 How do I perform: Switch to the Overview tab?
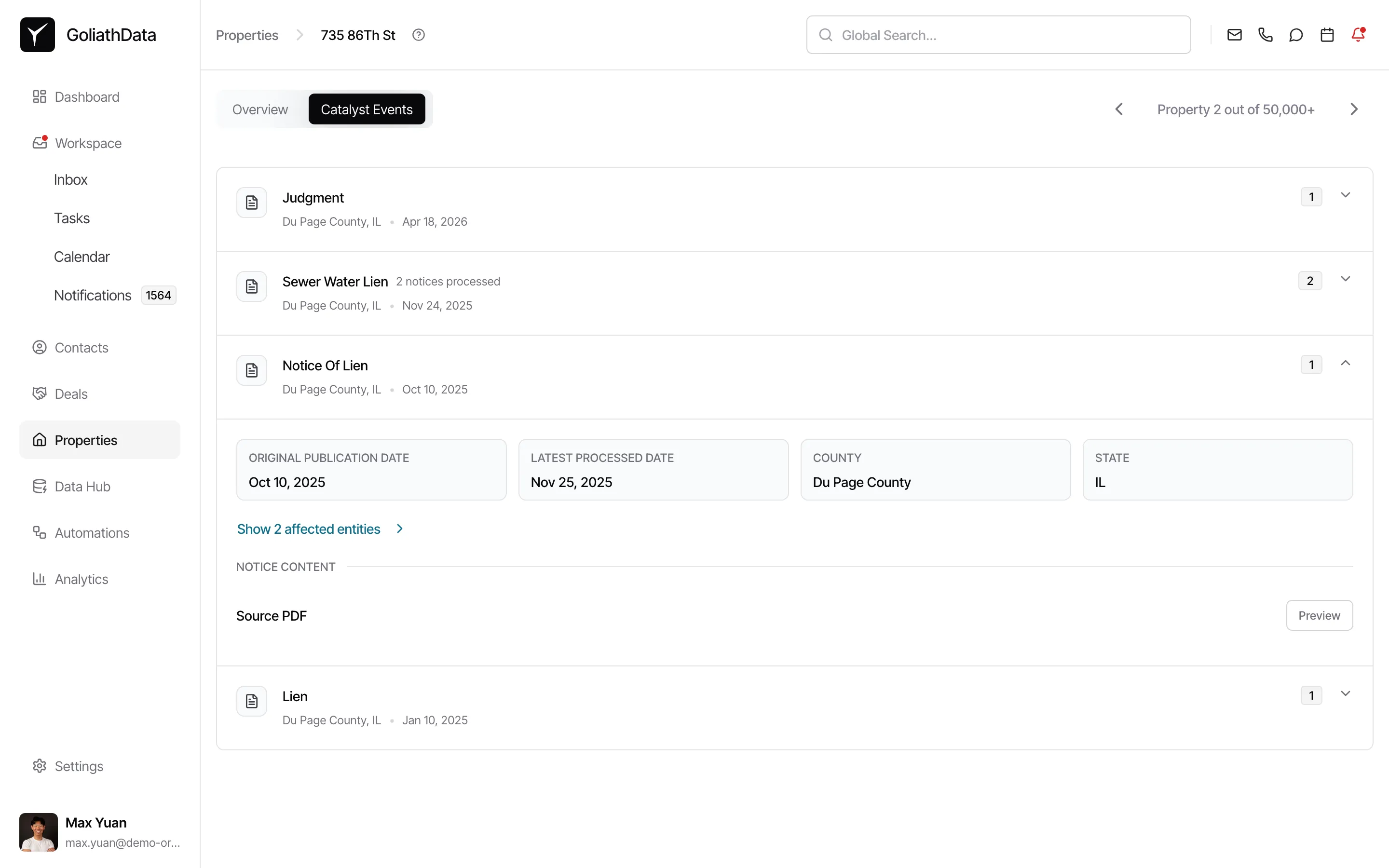[x=259, y=108]
